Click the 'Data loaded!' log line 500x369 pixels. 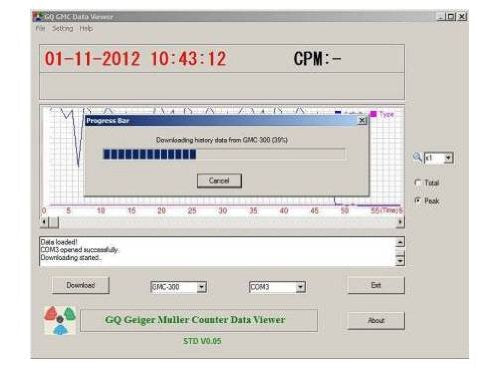coord(59,242)
